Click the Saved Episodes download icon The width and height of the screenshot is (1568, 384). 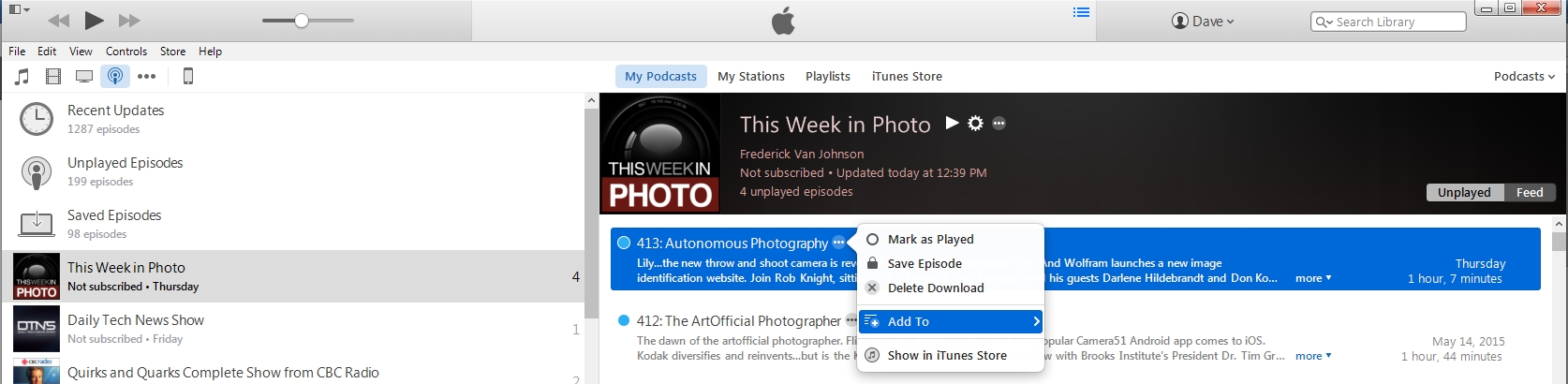point(37,224)
